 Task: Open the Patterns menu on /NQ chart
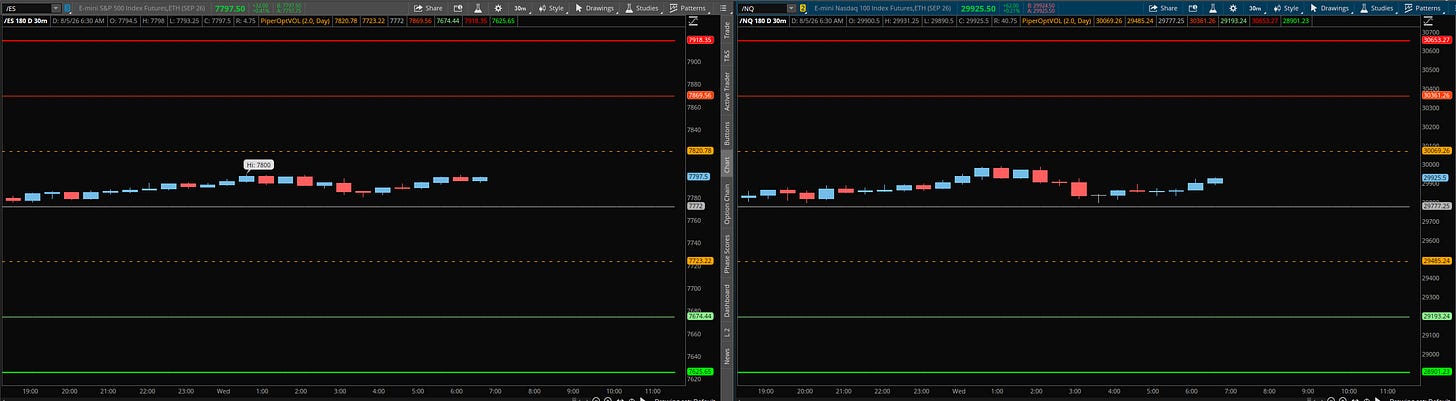coord(1424,8)
